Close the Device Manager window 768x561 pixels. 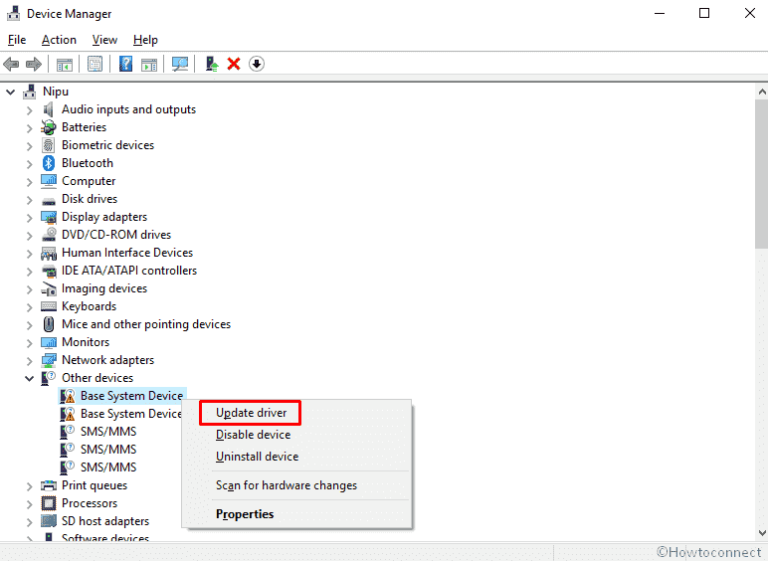(x=749, y=13)
